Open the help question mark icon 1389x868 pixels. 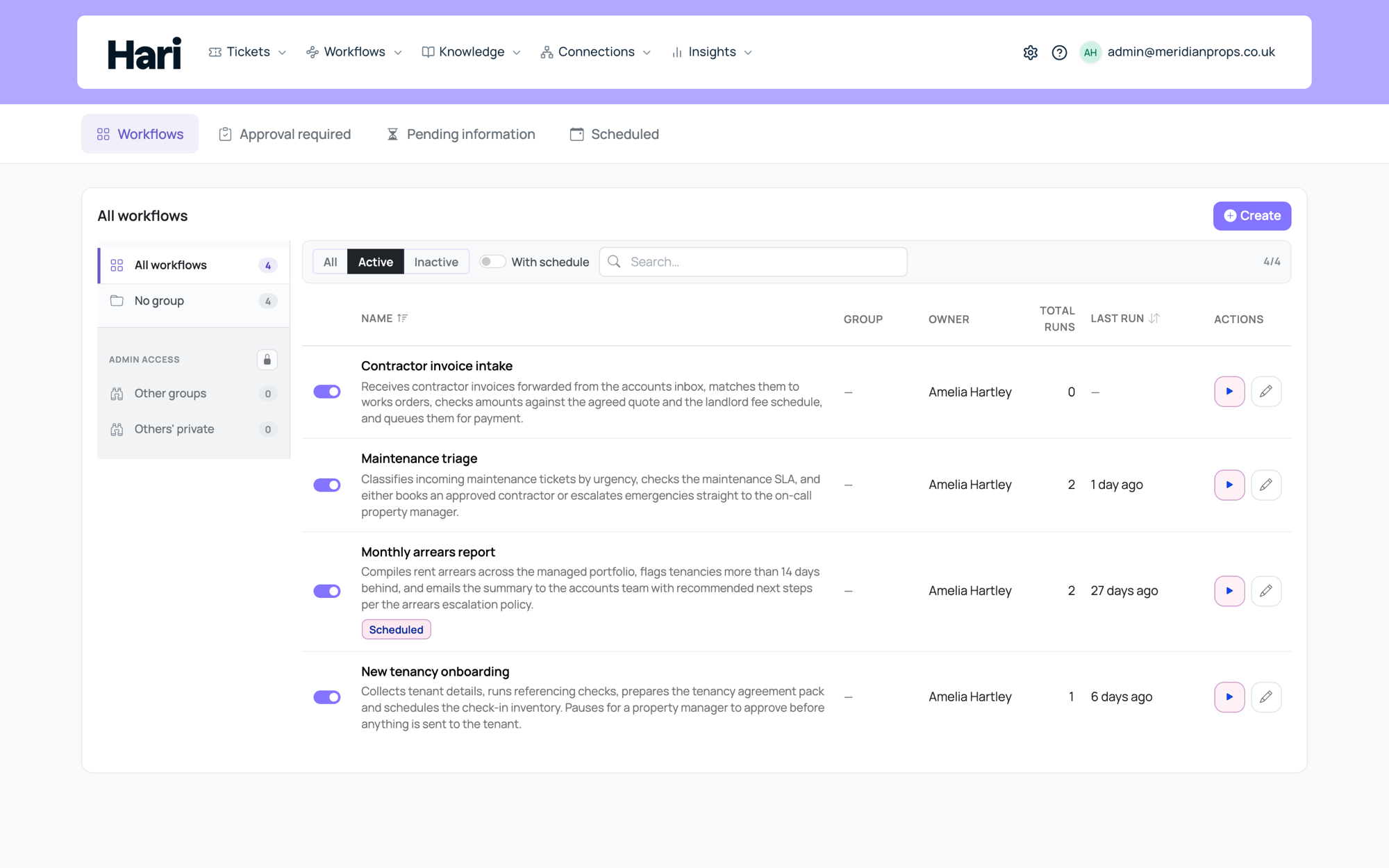1059,52
